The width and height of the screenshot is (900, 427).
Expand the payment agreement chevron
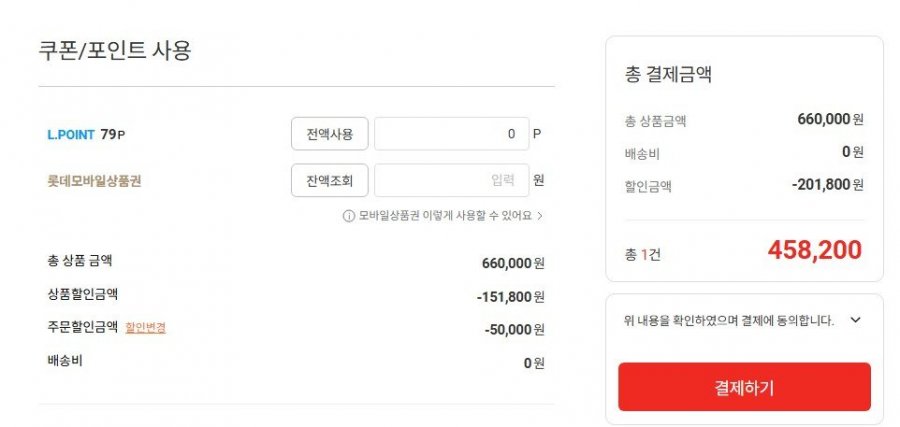855,320
